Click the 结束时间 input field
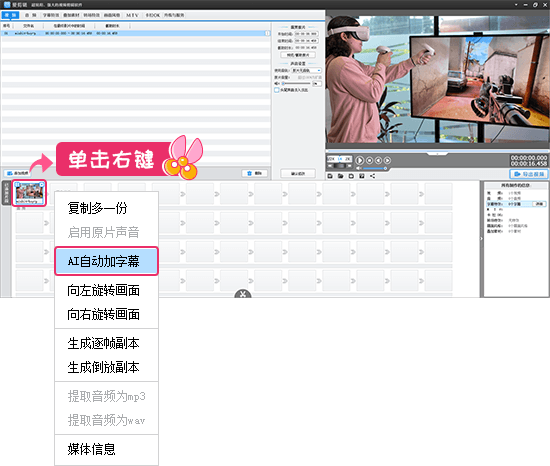550x466 pixels. [x=306, y=41]
